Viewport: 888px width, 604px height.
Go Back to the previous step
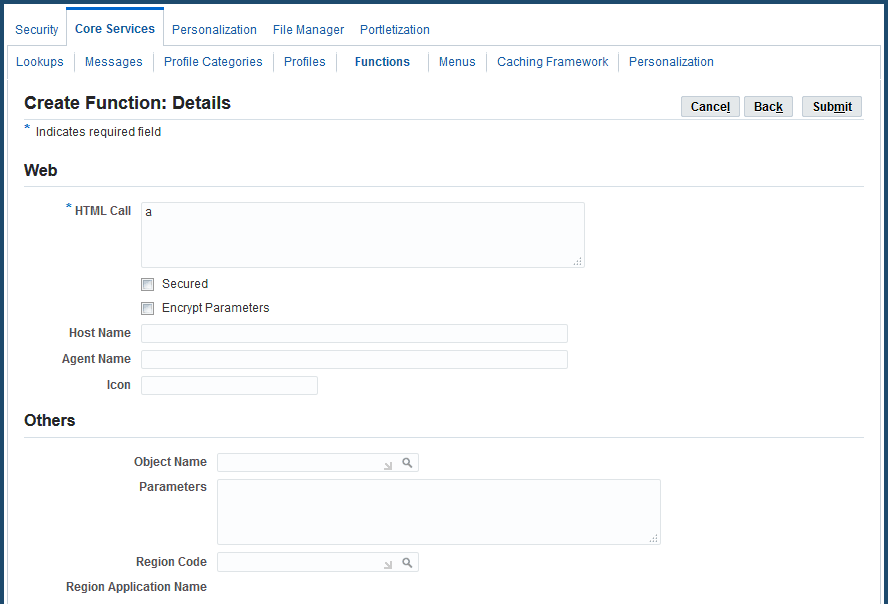coord(768,106)
